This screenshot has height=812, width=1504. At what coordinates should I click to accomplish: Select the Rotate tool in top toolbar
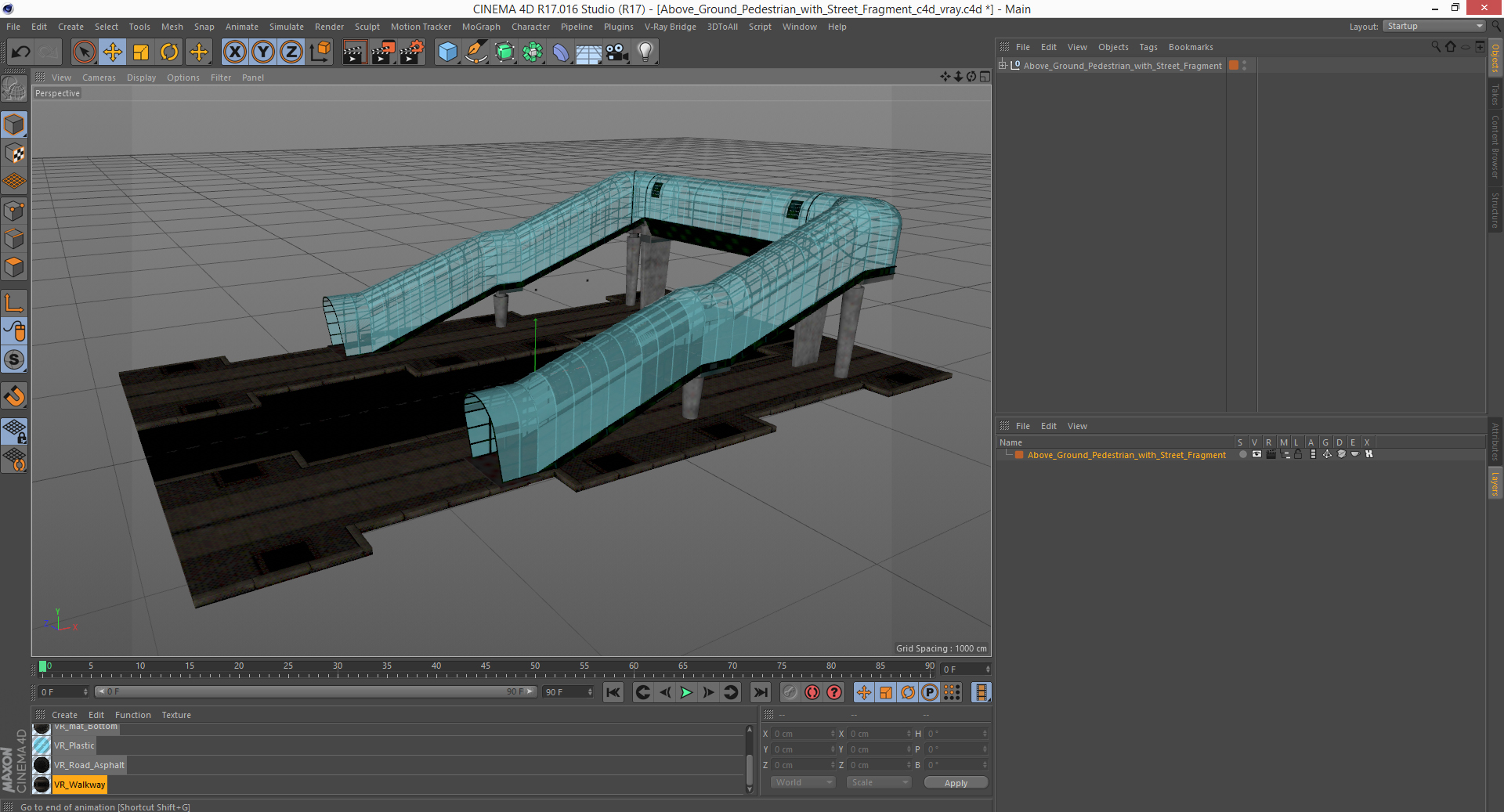pyautogui.click(x=169, y=52)
